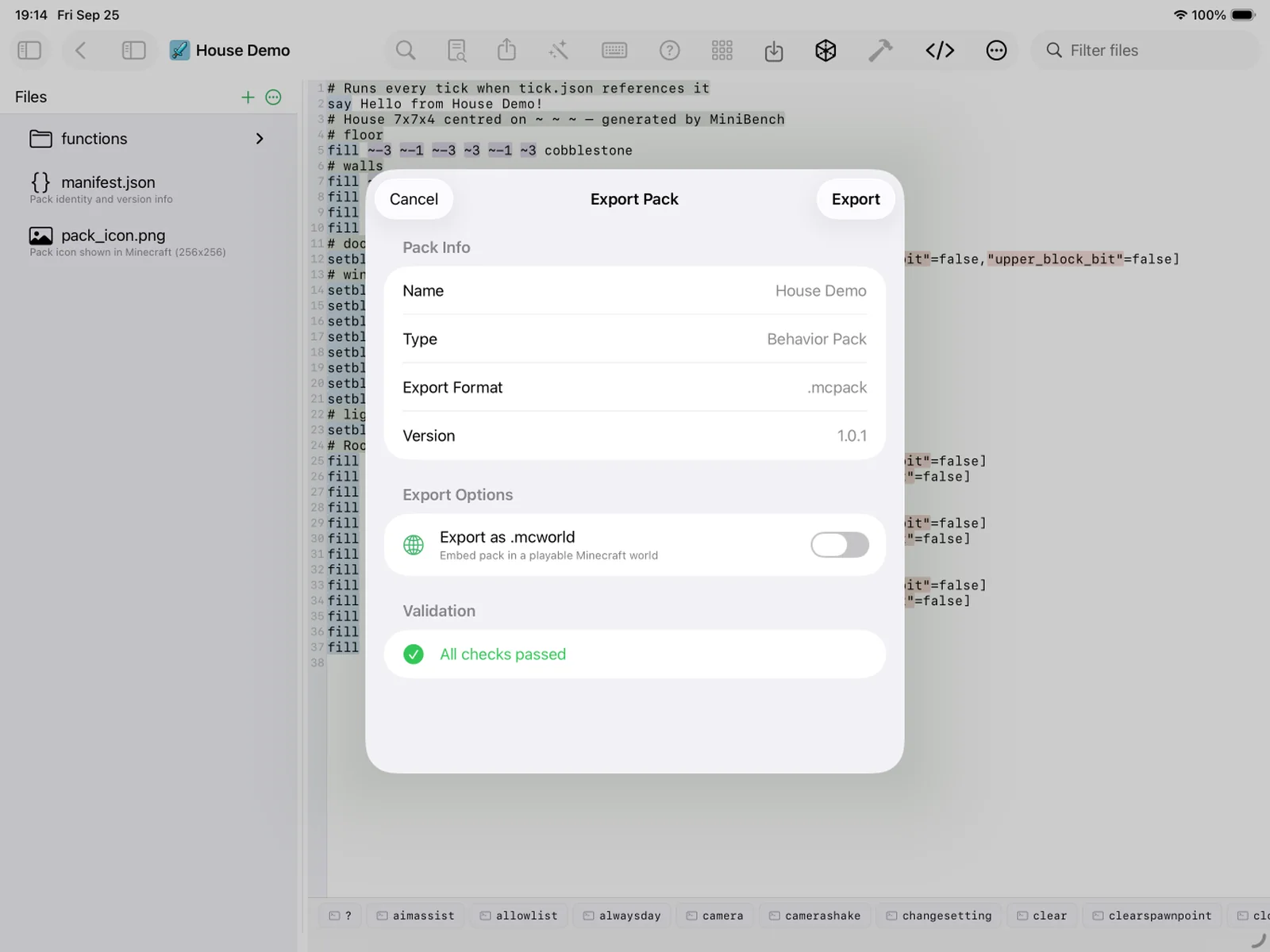The width and height of the screenshot is (1270, 952).
Task: Expand the functions folder chevron
Action: (x=260, y=139)
